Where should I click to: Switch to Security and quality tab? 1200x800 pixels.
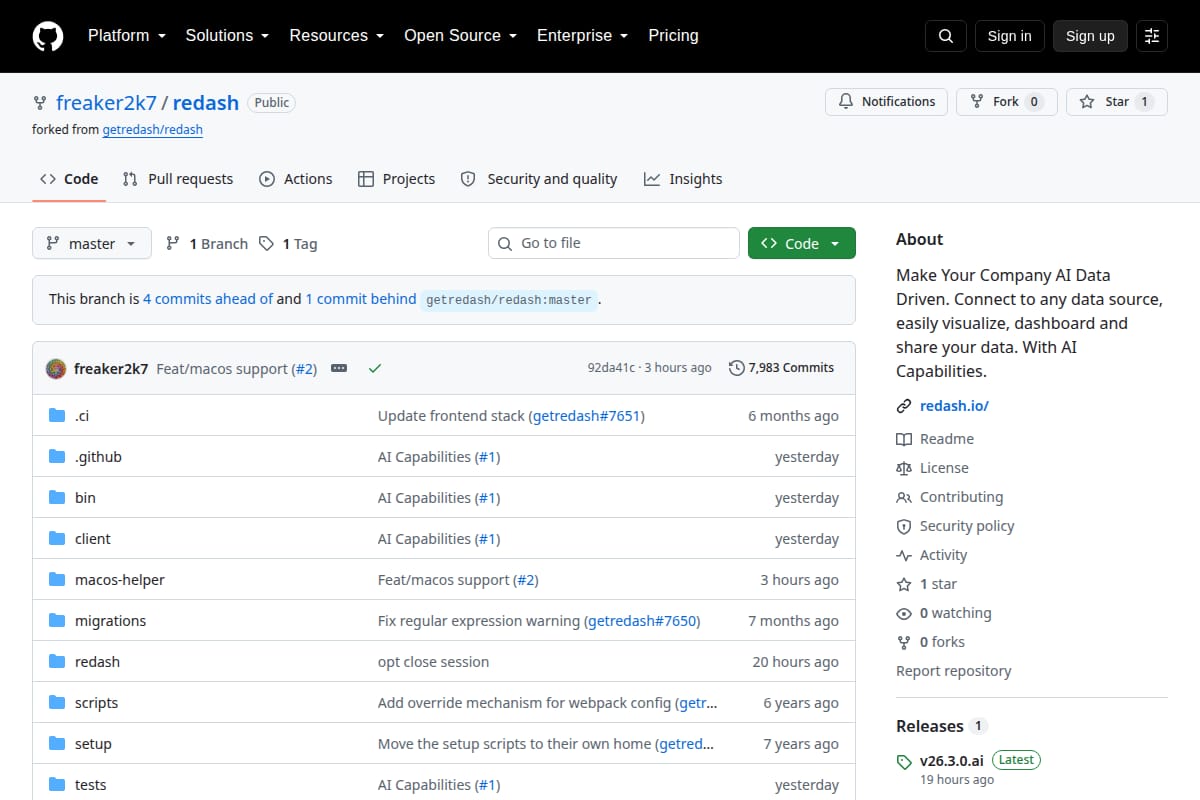[x=539, y=179]
